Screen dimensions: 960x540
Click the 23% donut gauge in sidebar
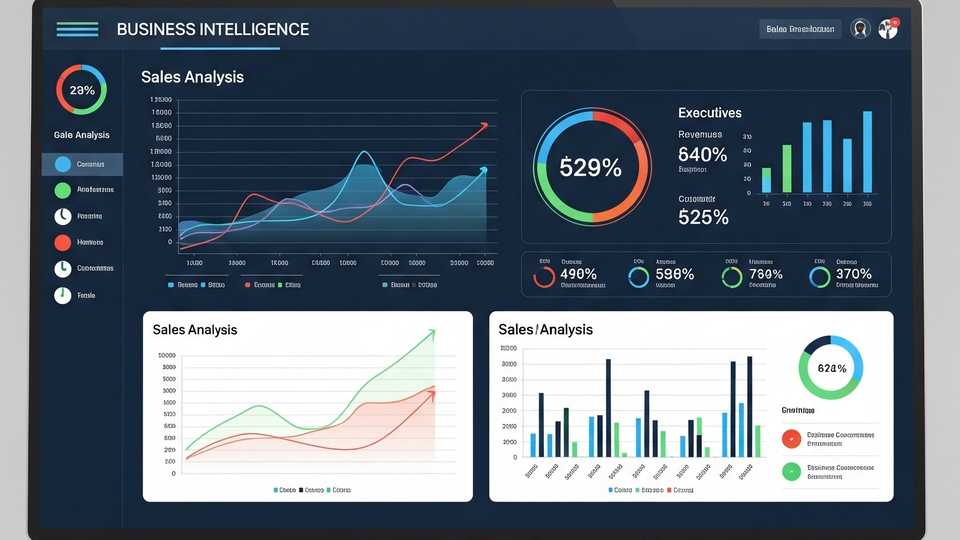point(82,90)
